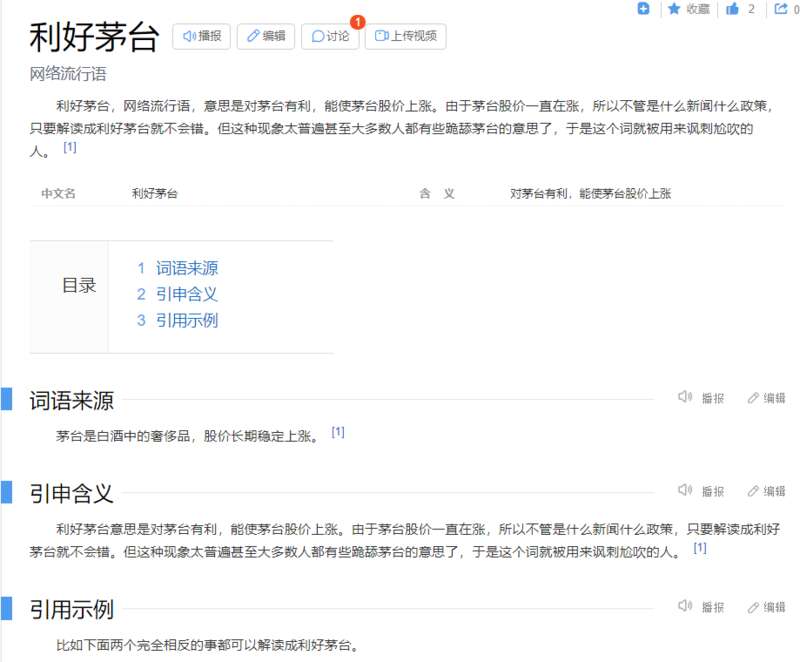Viewport: 800px width, 662px height.
Task: Click the 目录 label
Action: tap(79, 286)
